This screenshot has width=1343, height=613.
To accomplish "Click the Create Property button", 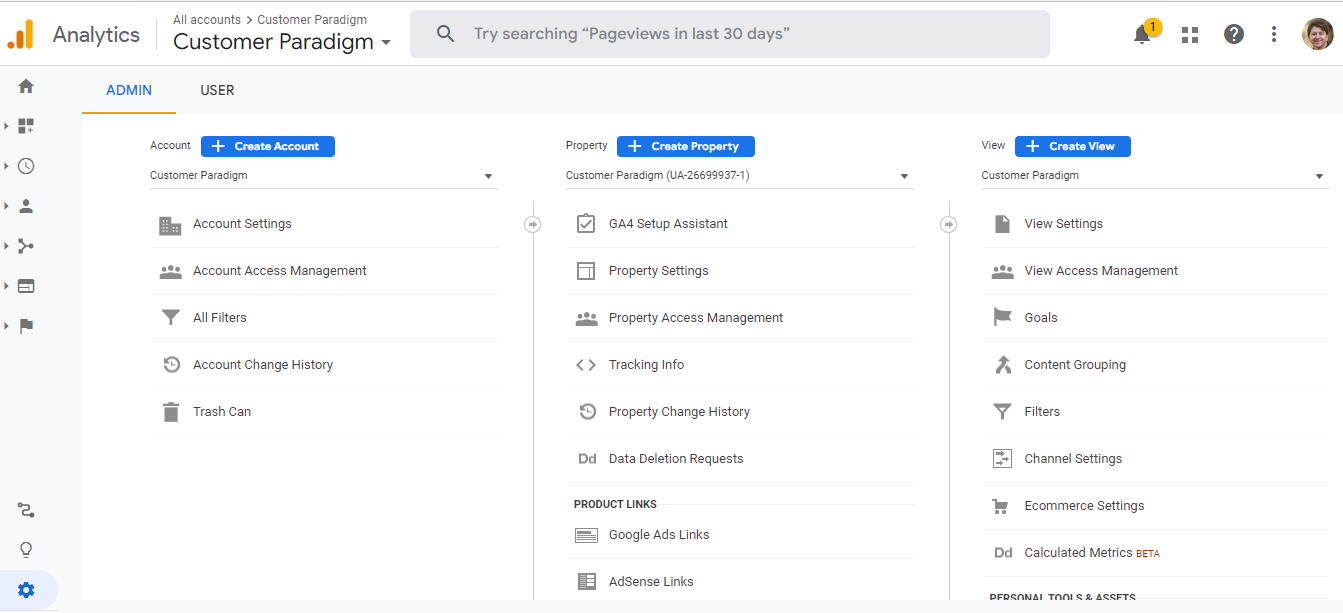I will (685, 146).
